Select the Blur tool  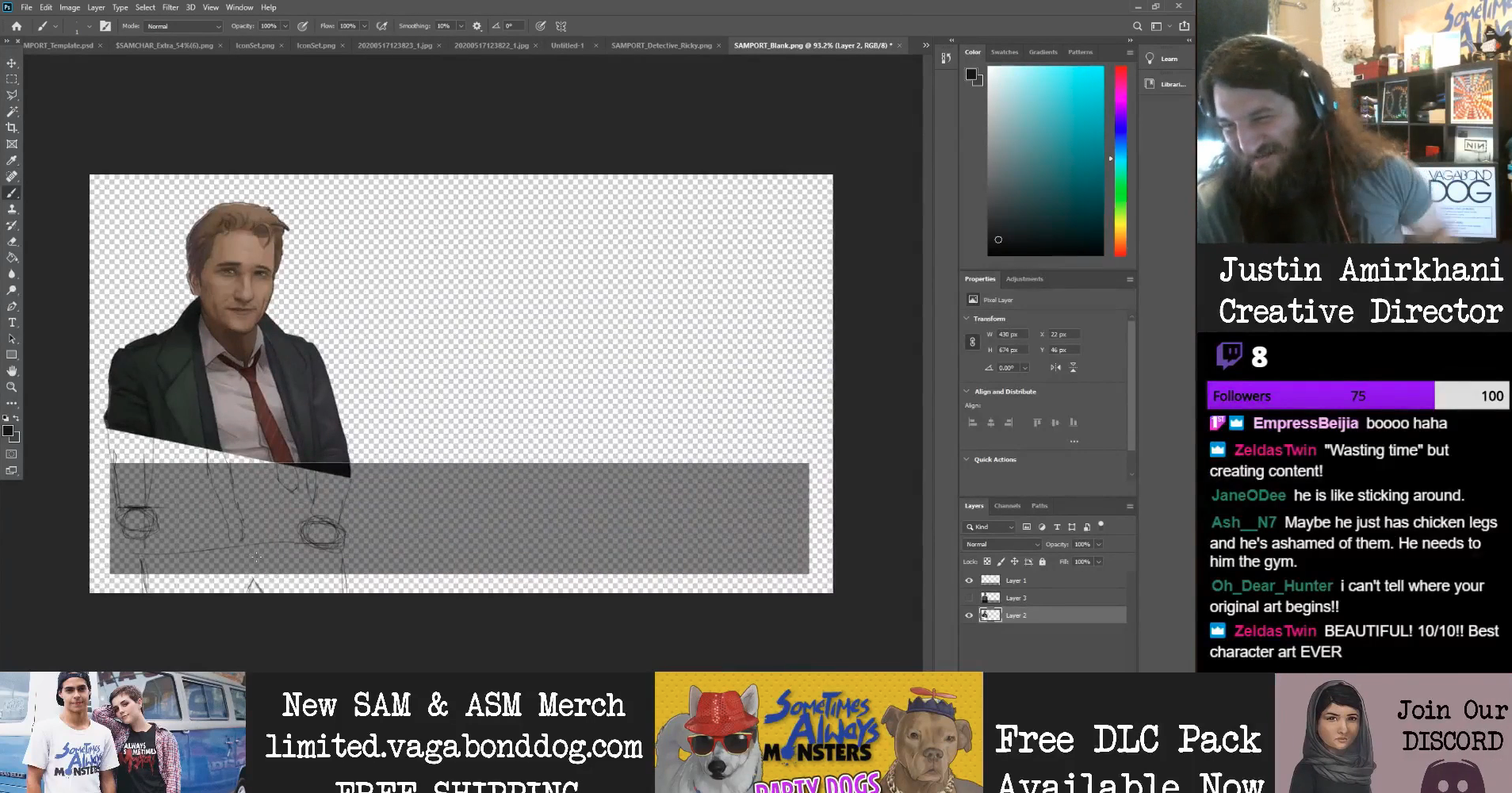12,274
